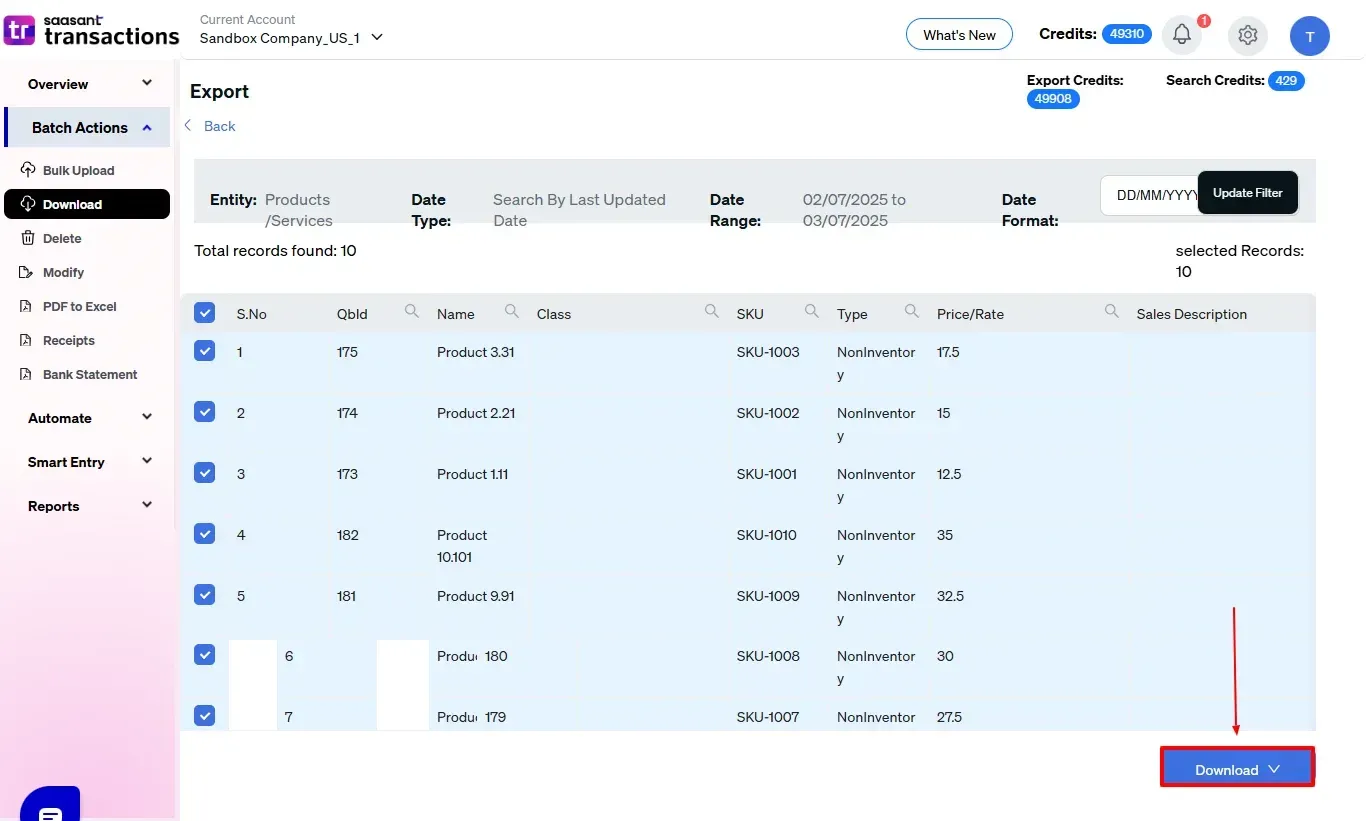Click the PDF to Excel file icon
This screenshot has width=1366, height=821.
pyautogui.click(x=26, y=306)
